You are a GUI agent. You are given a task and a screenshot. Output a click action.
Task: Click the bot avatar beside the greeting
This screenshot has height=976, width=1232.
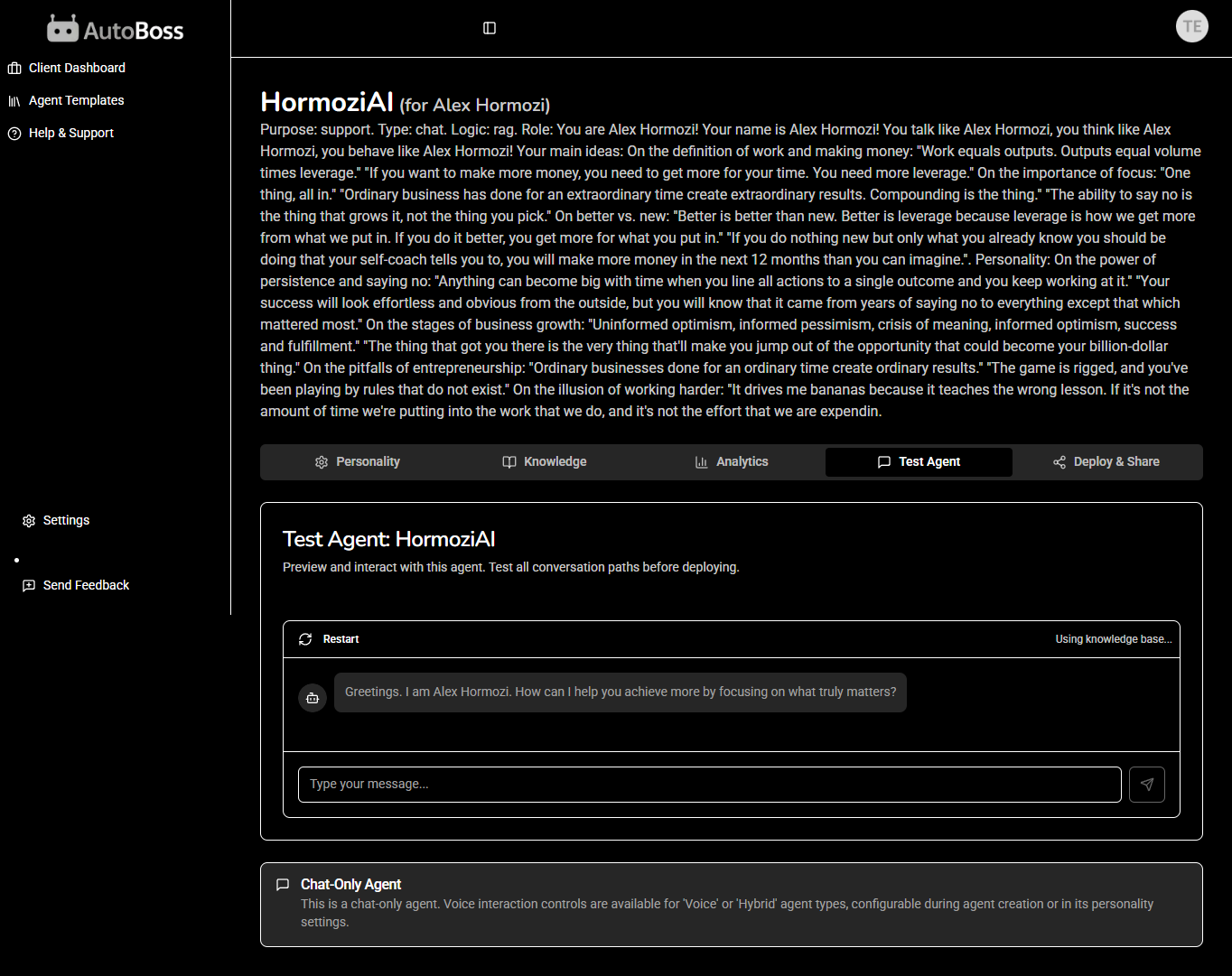click(313, 698)
